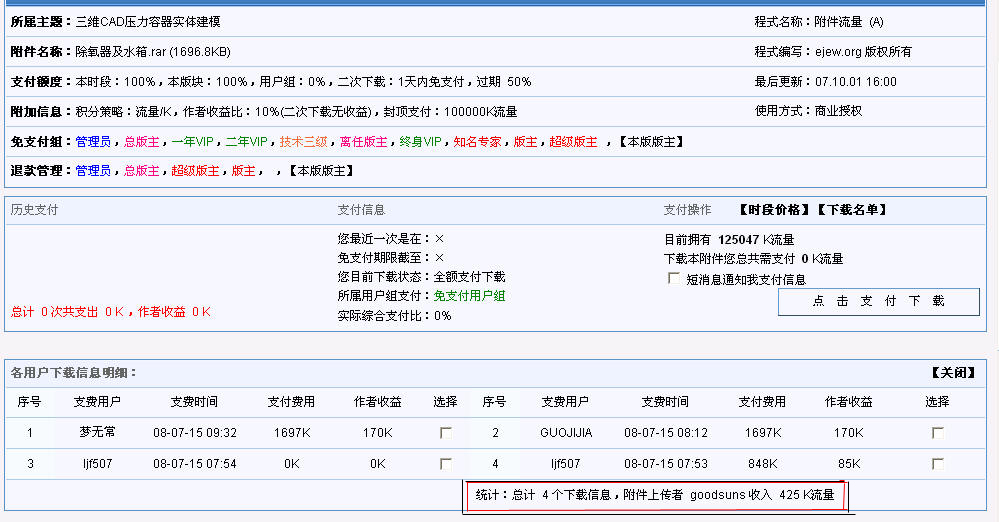Image resolution: width=999 pixels, height=522 pixels.
Task: Click the 二年VIP group link
Action: tap(247, 141)
